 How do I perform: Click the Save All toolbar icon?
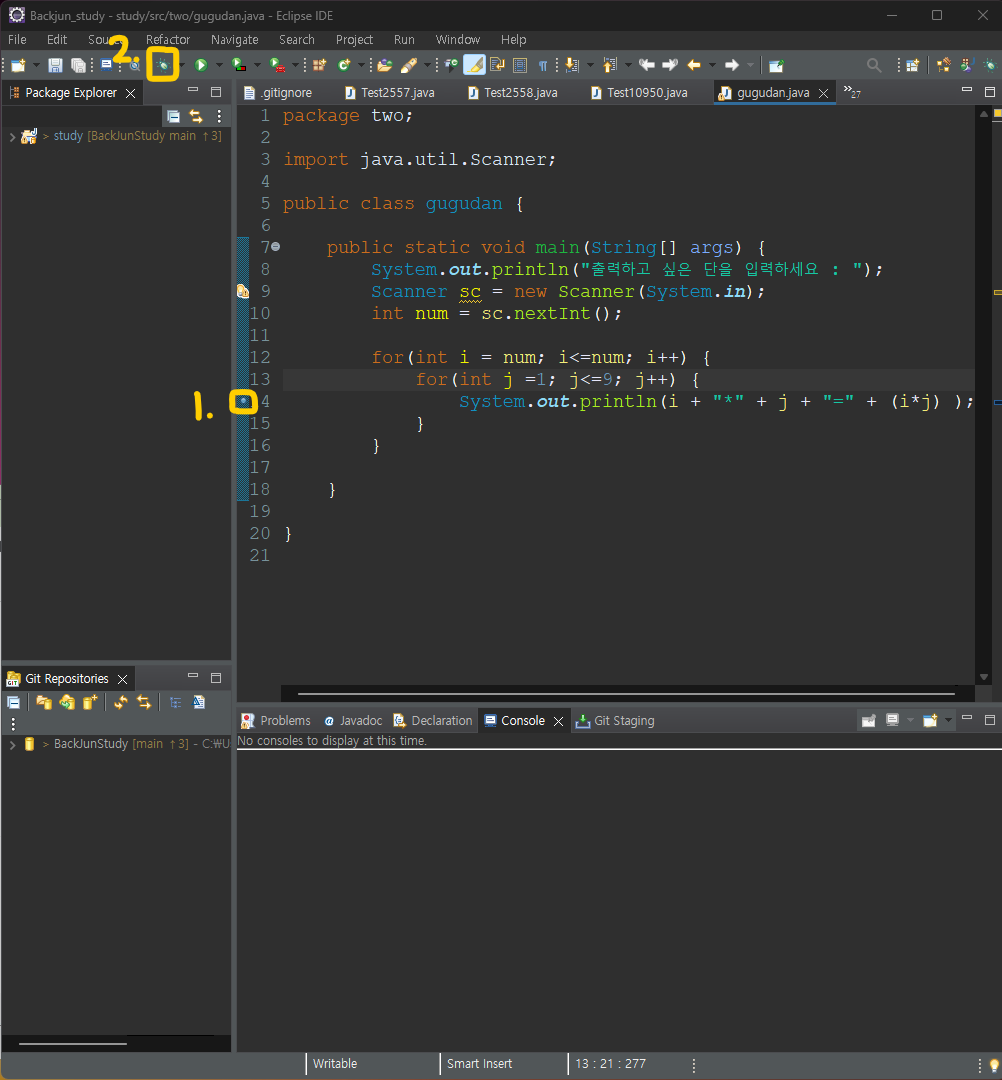tap(79, 65)
